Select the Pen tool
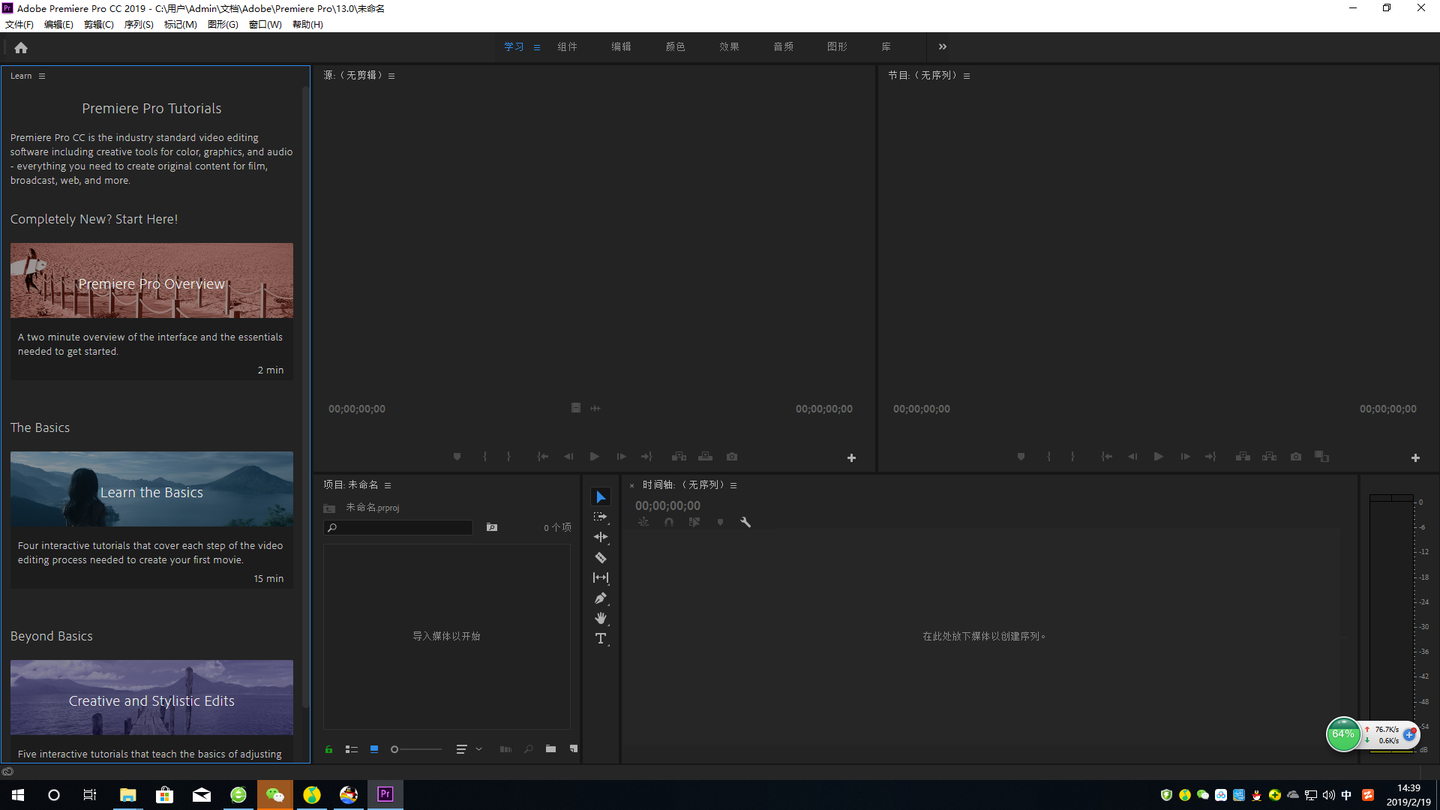Viewport: 1440px width, 810px height. [x=600, y=598]
